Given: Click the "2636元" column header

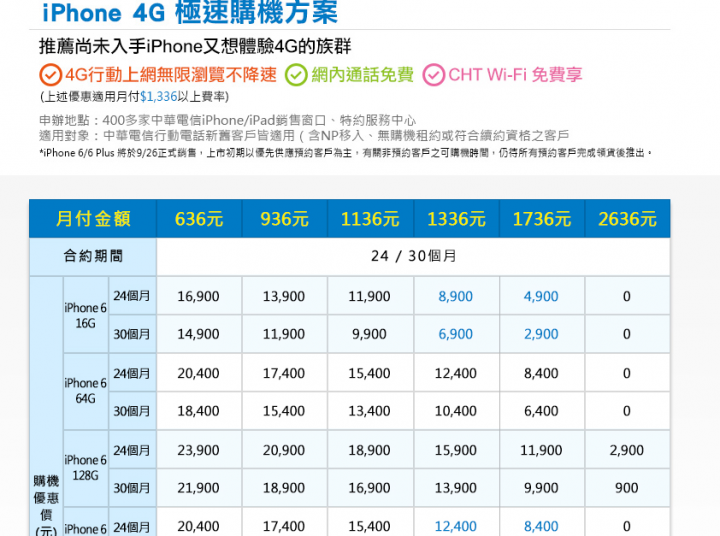Looking at the screenshot, I should 627,219.
